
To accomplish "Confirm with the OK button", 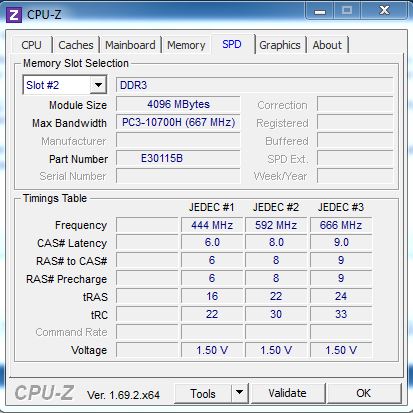I will (364, 393).
